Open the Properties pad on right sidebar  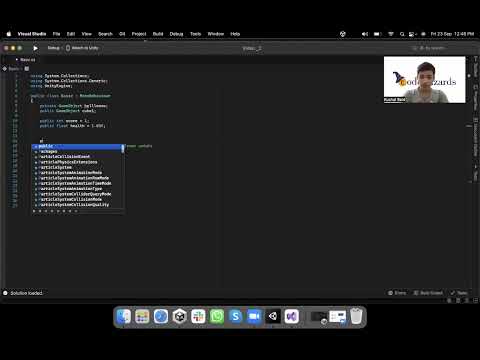click(476, 97)
